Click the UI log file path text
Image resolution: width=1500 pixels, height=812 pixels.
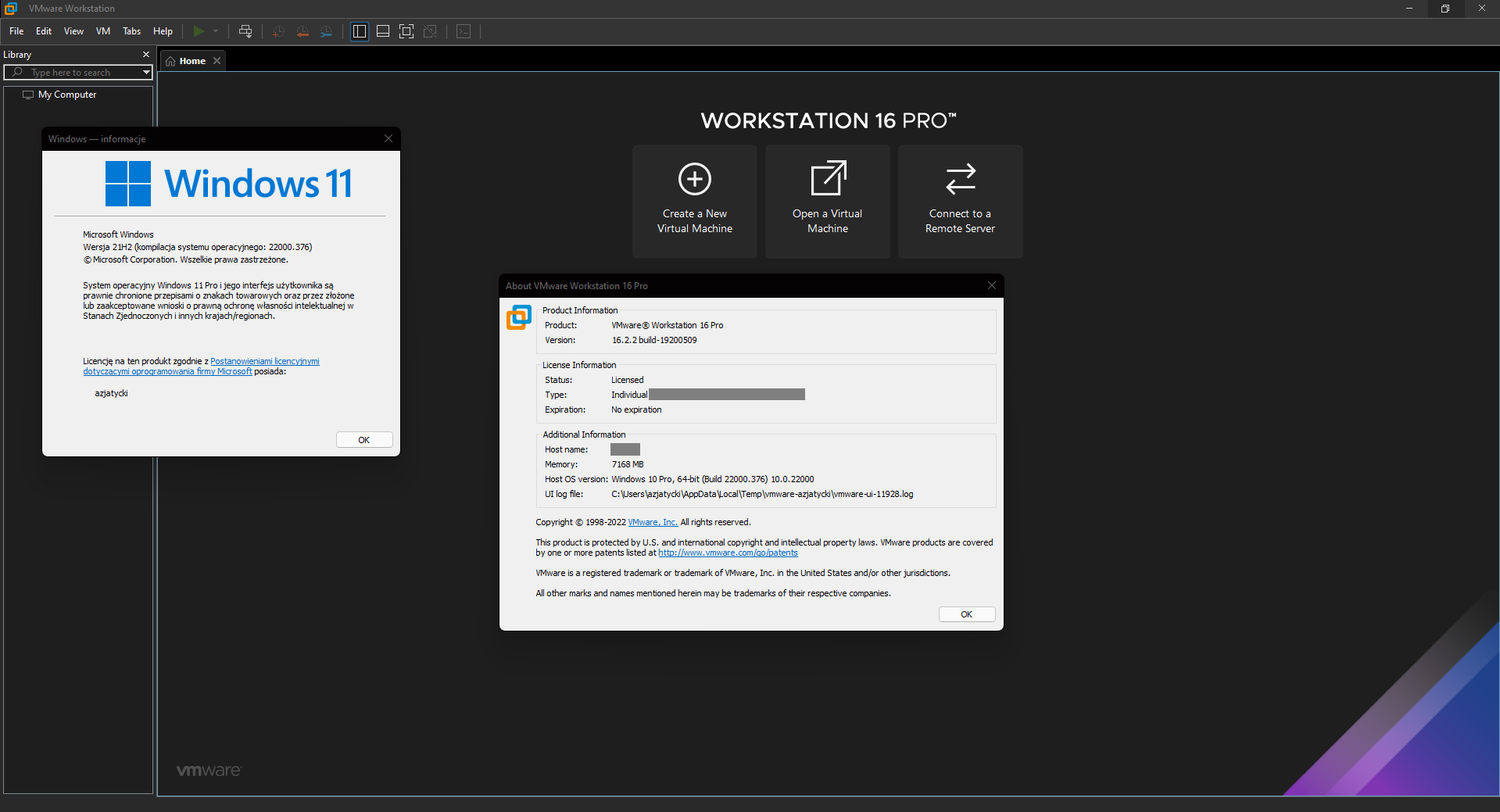point(762,494)
